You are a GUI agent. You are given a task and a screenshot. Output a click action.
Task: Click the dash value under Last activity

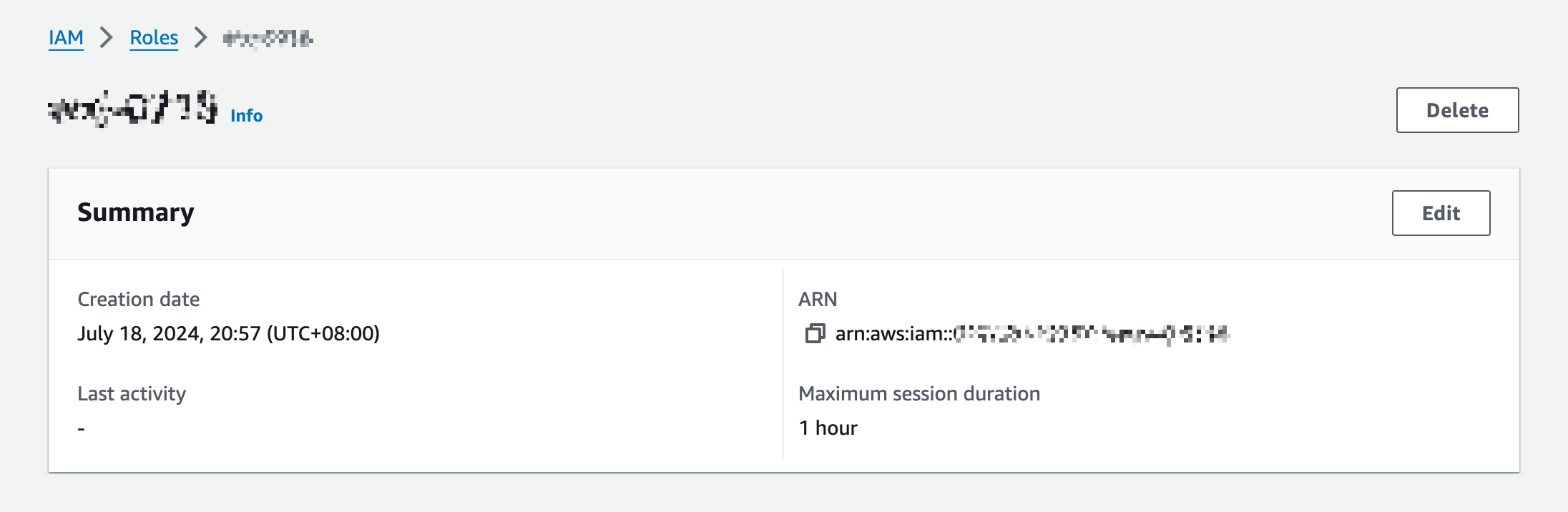coord(82,428)
